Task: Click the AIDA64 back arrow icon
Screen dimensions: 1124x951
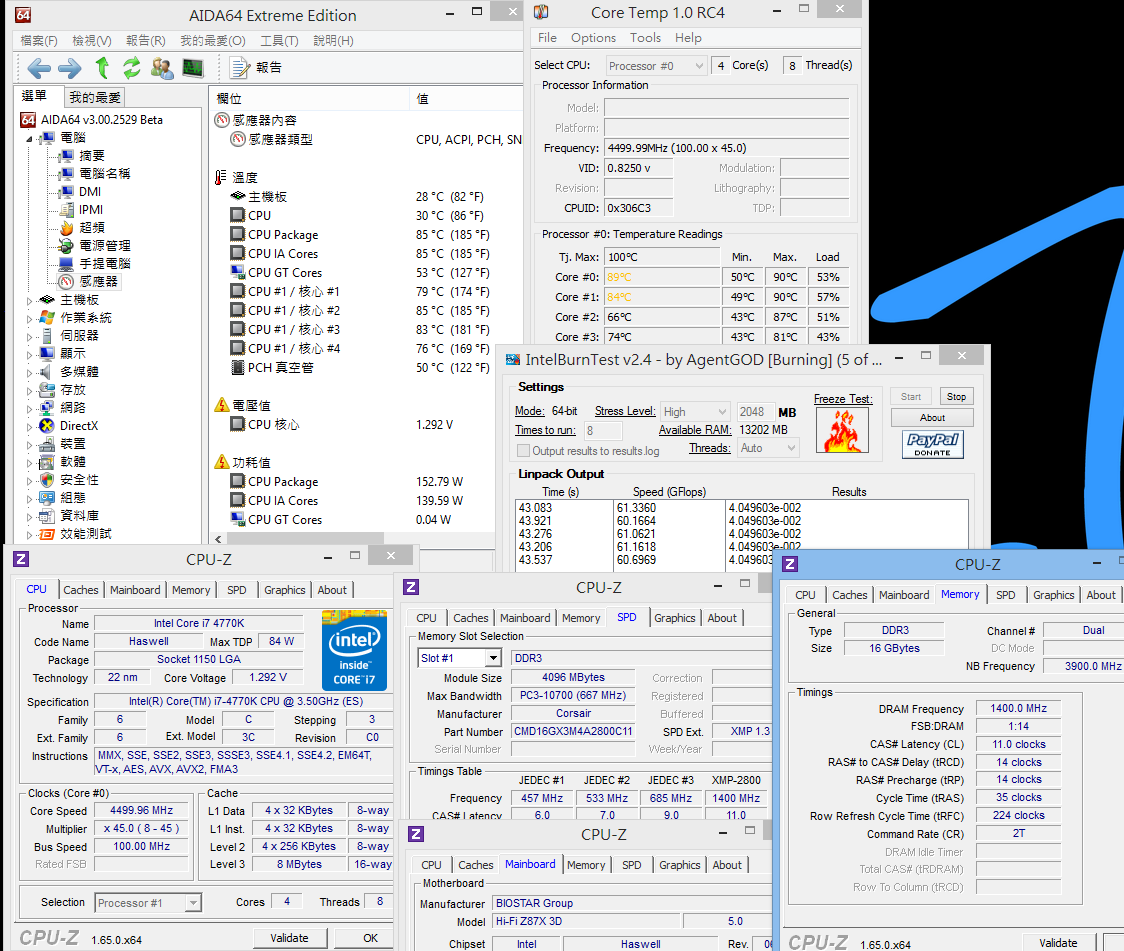Action: (x=39, y=68)
